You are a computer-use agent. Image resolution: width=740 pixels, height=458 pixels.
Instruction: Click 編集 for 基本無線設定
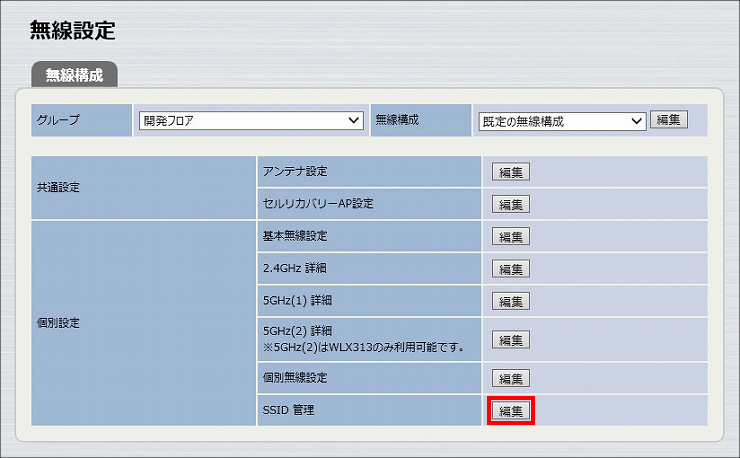coord(511,237)
